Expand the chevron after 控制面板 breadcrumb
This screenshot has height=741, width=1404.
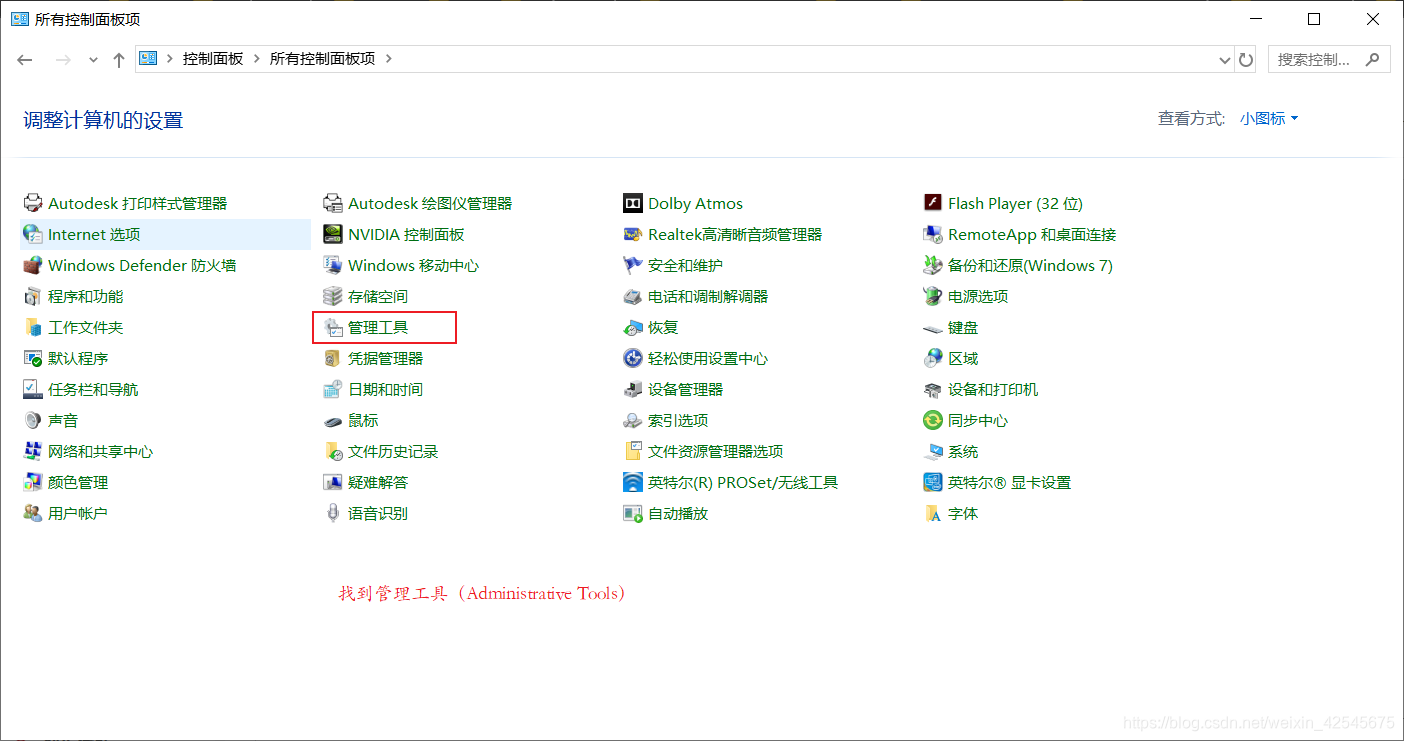point(257,59)
